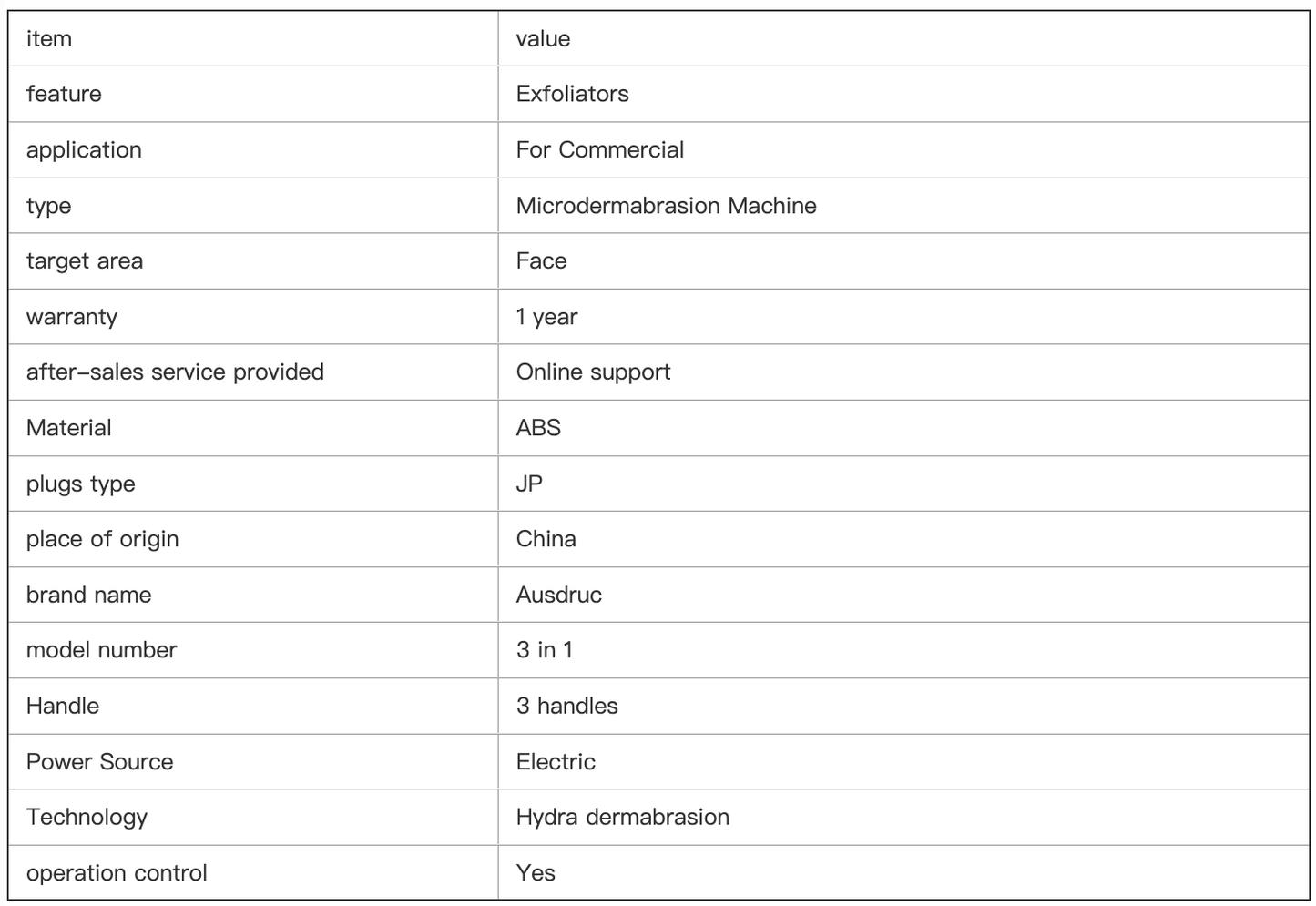Screen dimensions: 1316x906
Task: Click the 'Hydra dermabrasion' technology value
Action: tap(623, 818)
